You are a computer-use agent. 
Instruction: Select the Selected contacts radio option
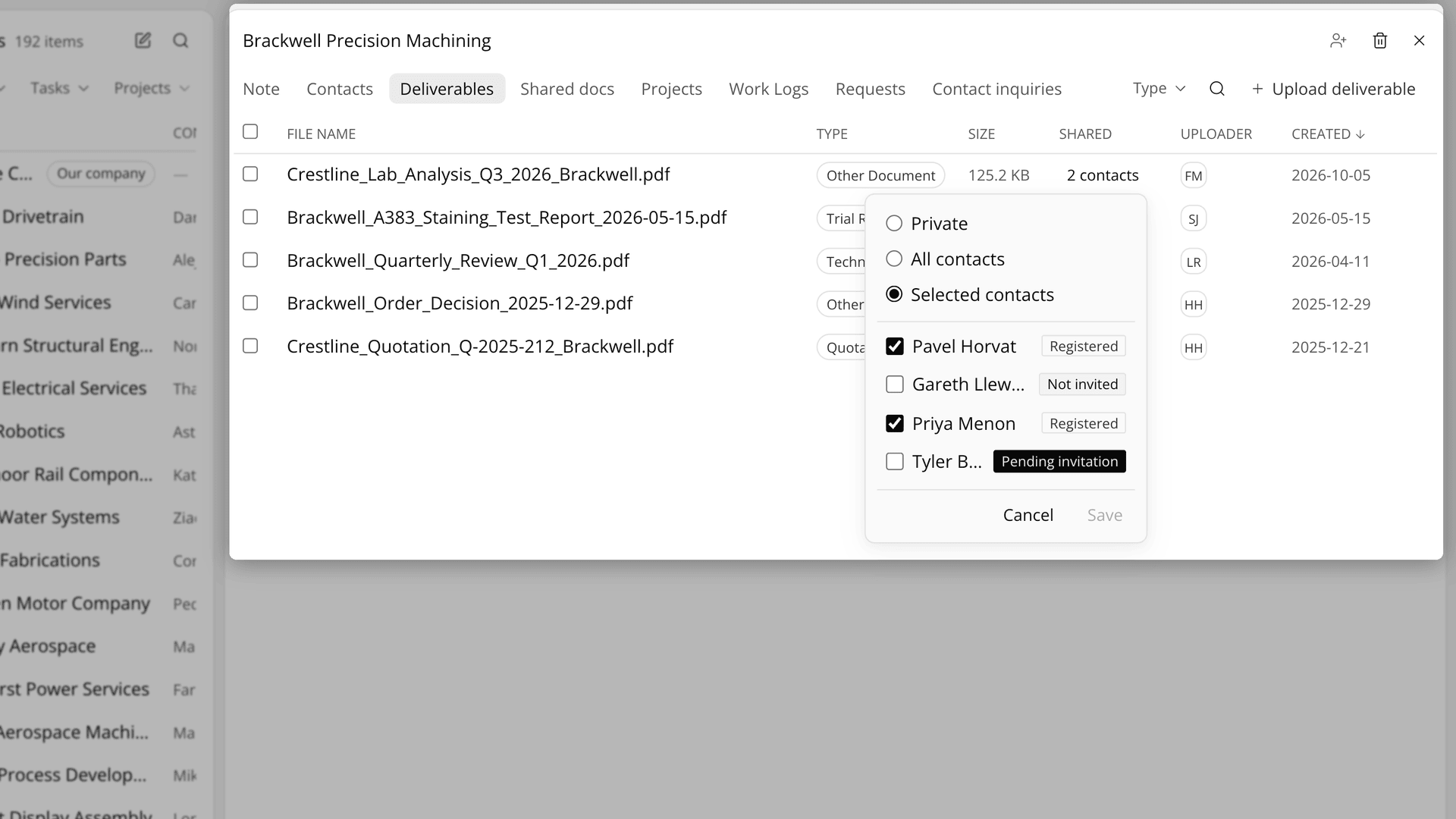point(894,294)
